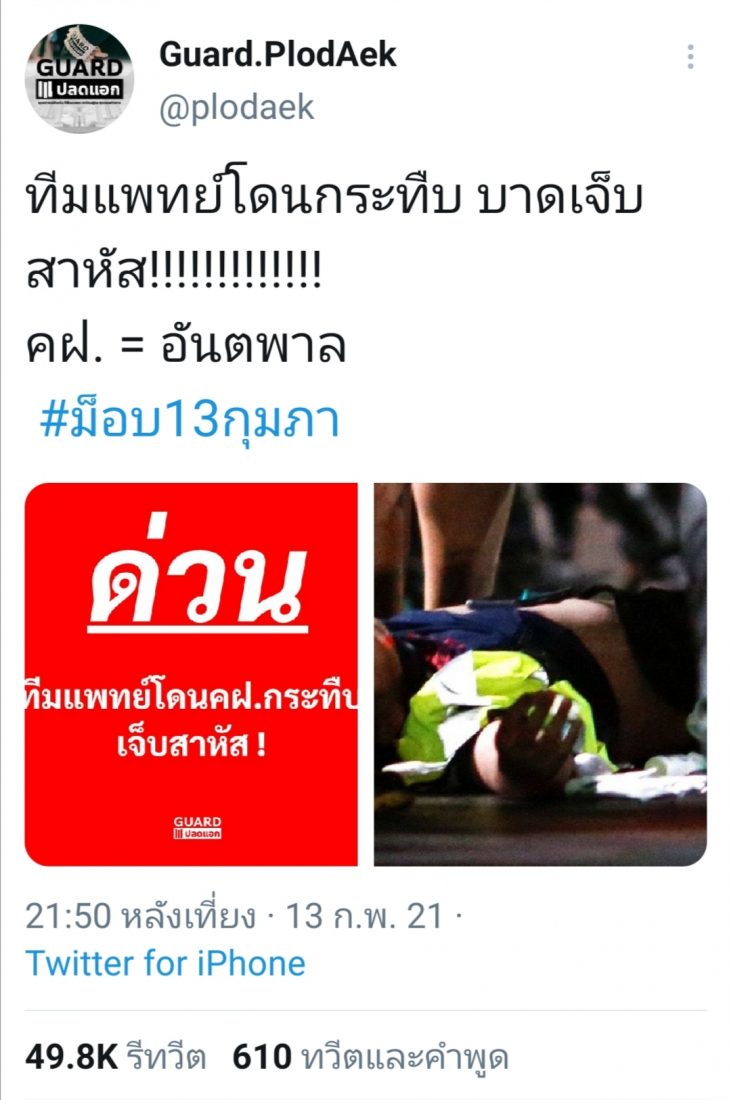Tap the คฝ. = อันตพาล text line
Viewport: 731px width, 1100px height.
[x=186, y=346]
